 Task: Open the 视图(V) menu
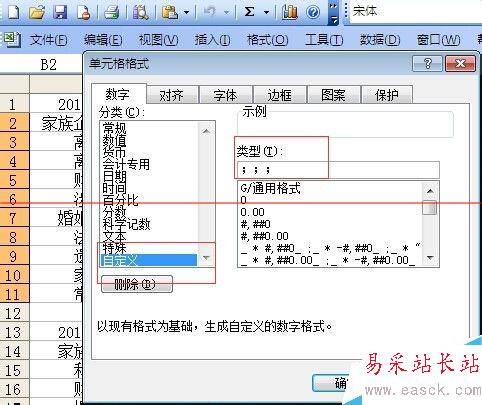[159, 40]
